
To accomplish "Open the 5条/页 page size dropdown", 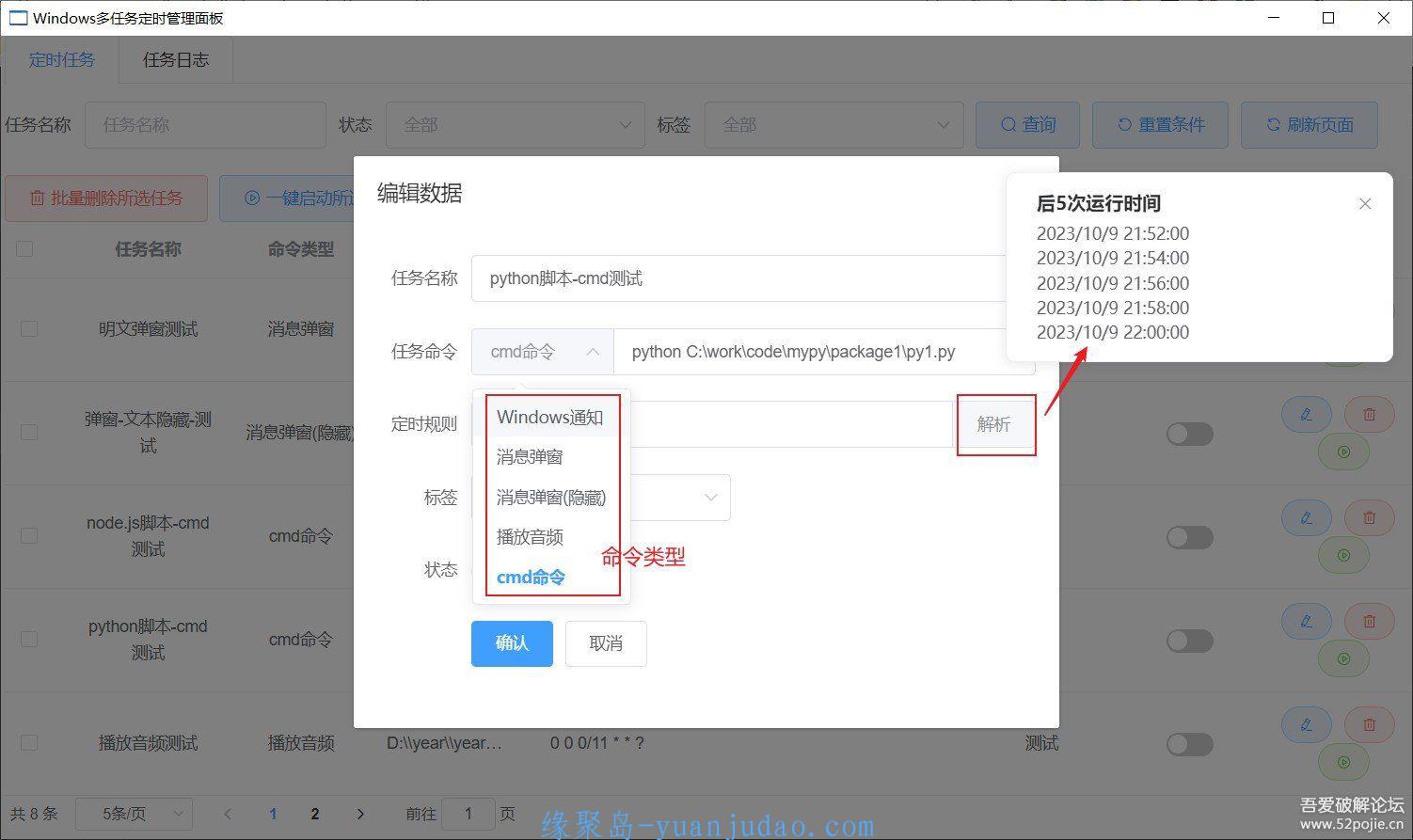I will pos(134,814).
